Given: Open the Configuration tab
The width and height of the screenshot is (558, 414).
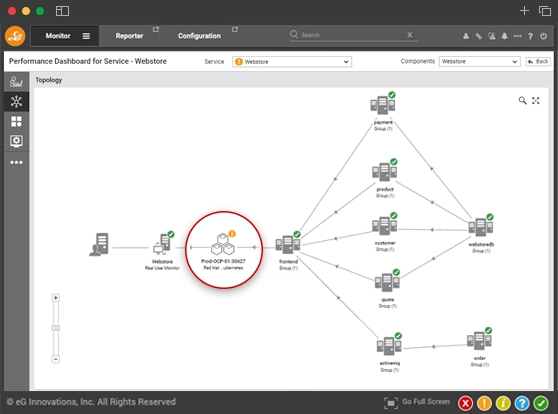Looking at the screenshot, I should coord(199,36).
